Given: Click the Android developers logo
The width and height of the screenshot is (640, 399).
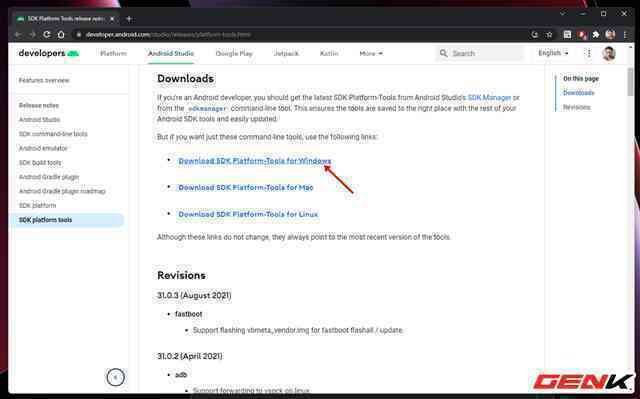Looking at the screenshot, I should click(x=49, y=53).
